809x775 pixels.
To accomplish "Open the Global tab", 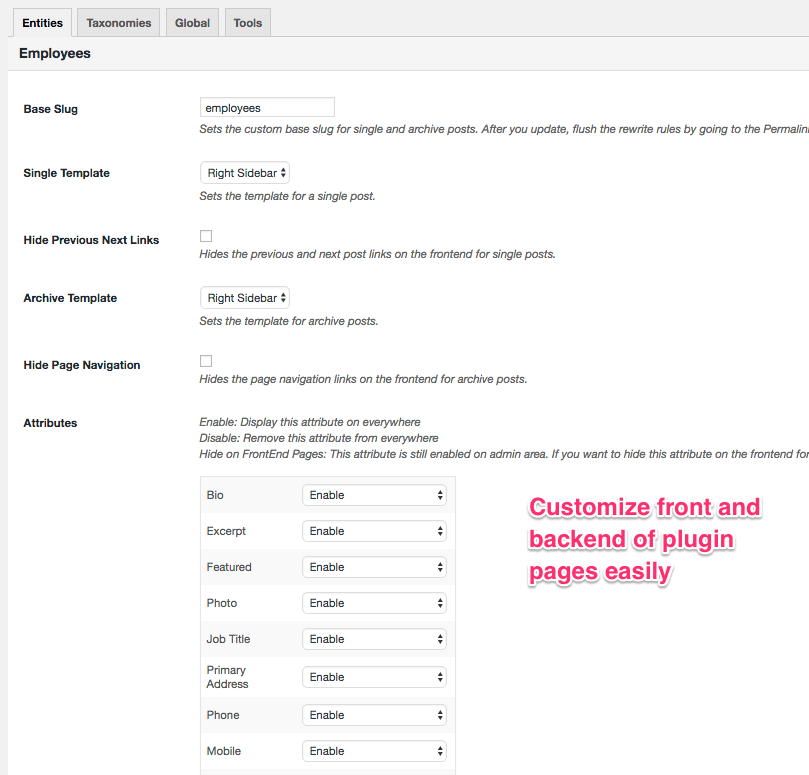I will (x=192, y=23).
